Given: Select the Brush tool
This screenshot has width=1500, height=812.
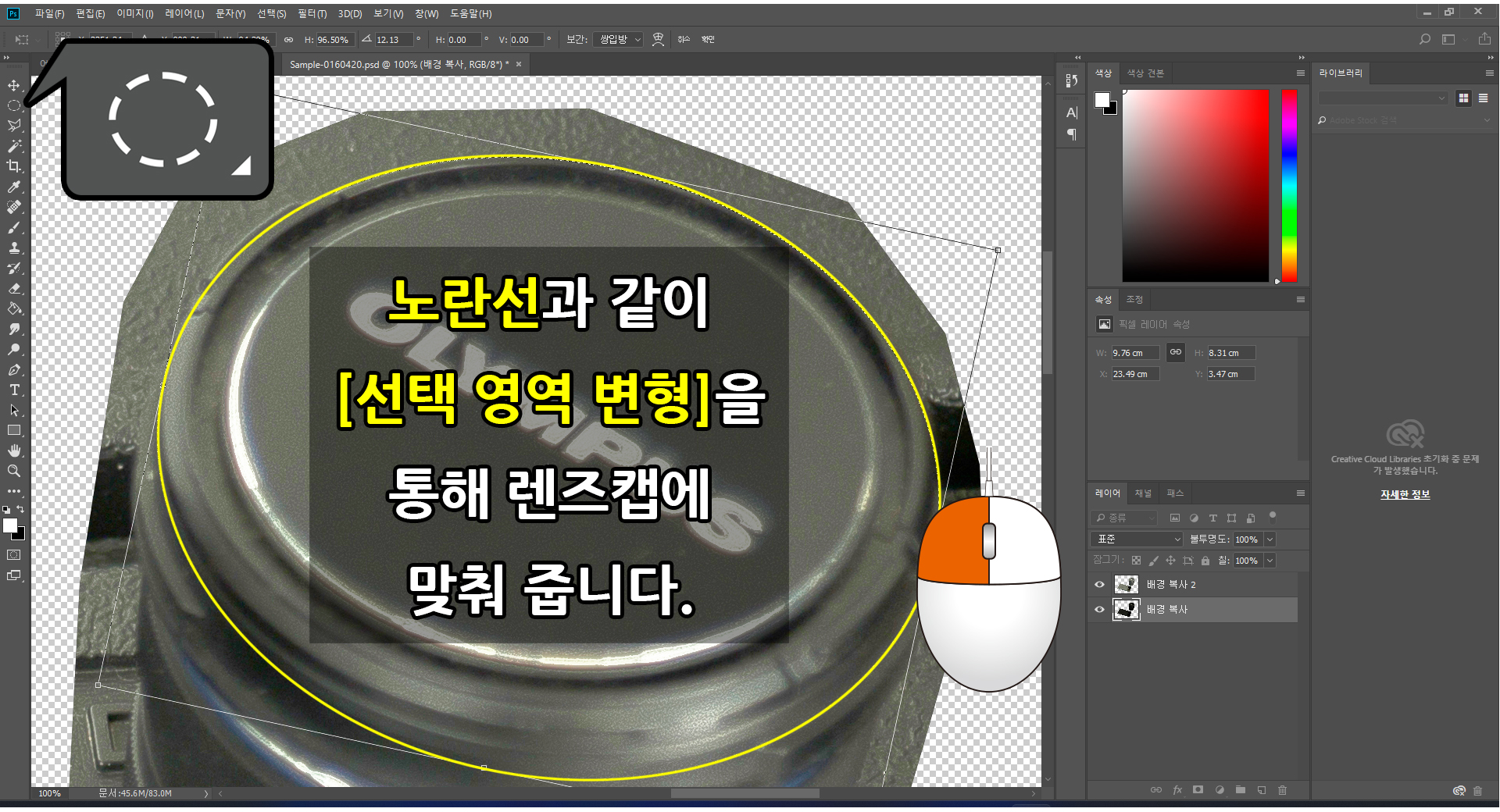Looking at the screenshot, I should [x=14, y=227].
